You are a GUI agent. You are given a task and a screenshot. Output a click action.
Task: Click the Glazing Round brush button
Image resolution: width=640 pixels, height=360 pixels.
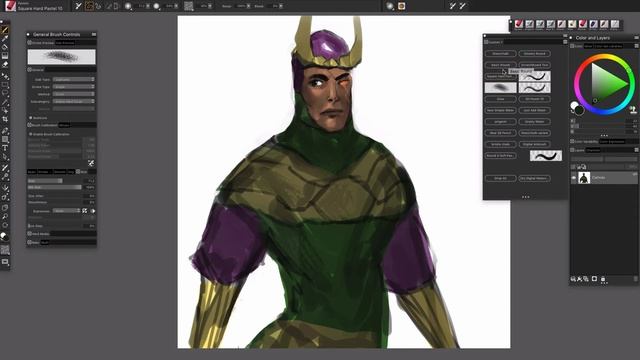click(534, 53)
